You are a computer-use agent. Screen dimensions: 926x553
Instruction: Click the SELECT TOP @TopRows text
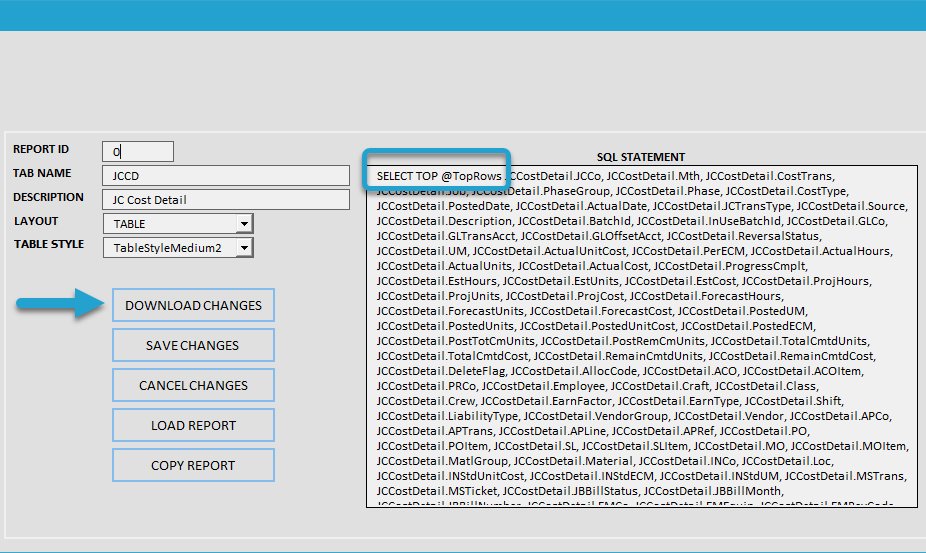tap(439, 176)
